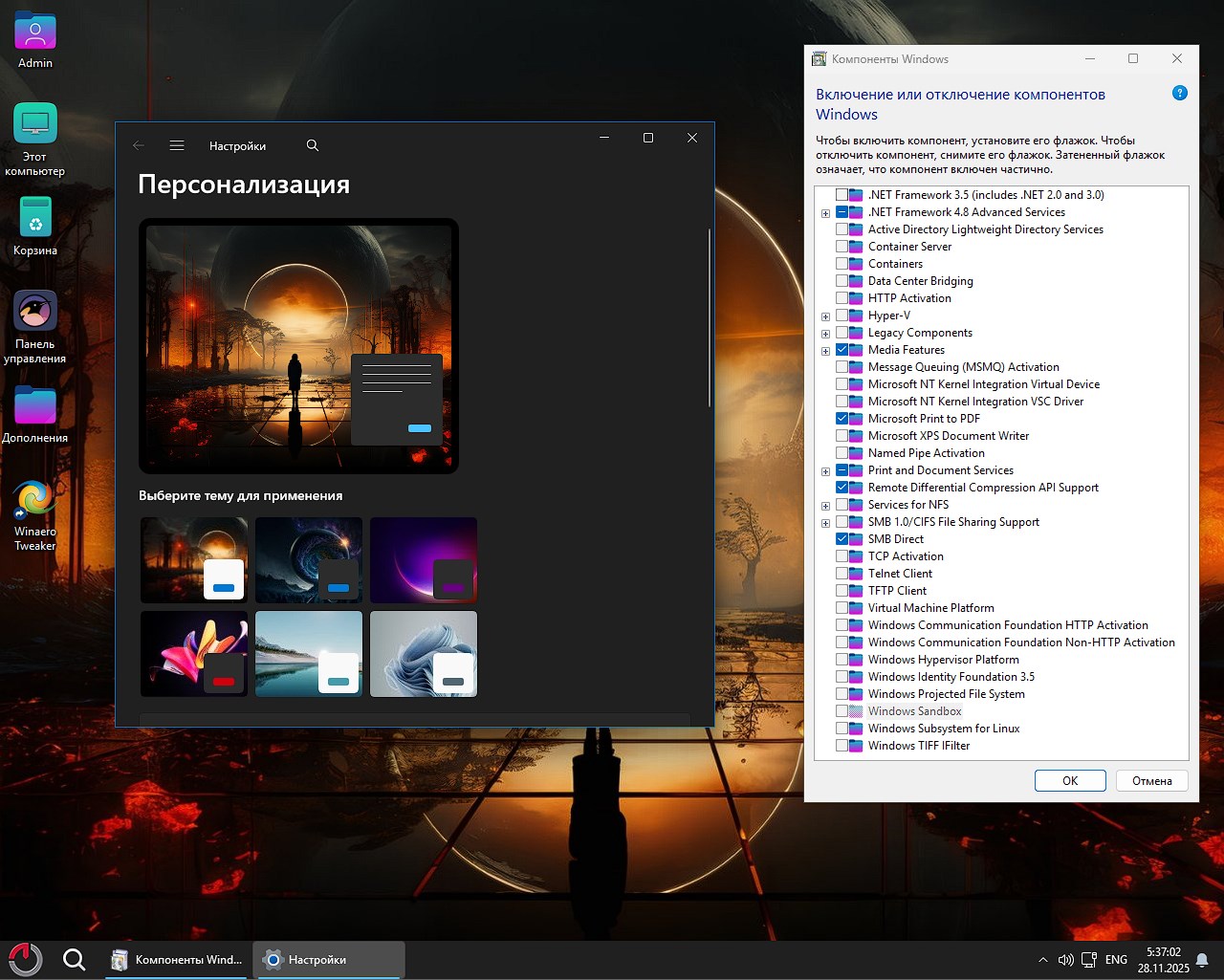The image size is (1224, 980).
Task: Open the hamburger navigation menu in Settings
Action: [177, 145]
